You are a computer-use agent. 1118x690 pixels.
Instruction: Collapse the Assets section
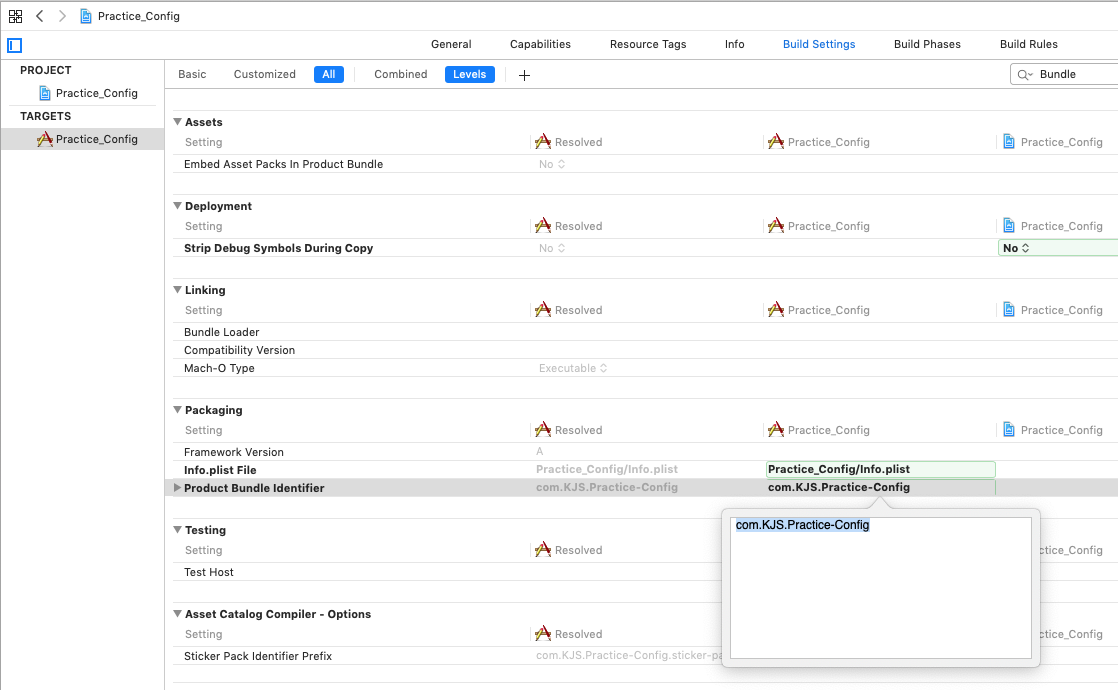pos(178,122)
